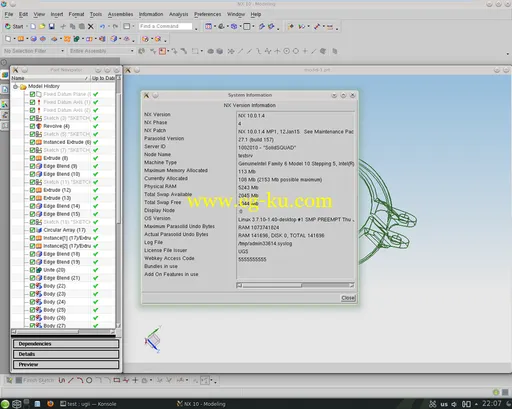The height and width of the screenshot is (409, 512).
Task: Expand the Preview panel
Action: click(x=66, y=364)
